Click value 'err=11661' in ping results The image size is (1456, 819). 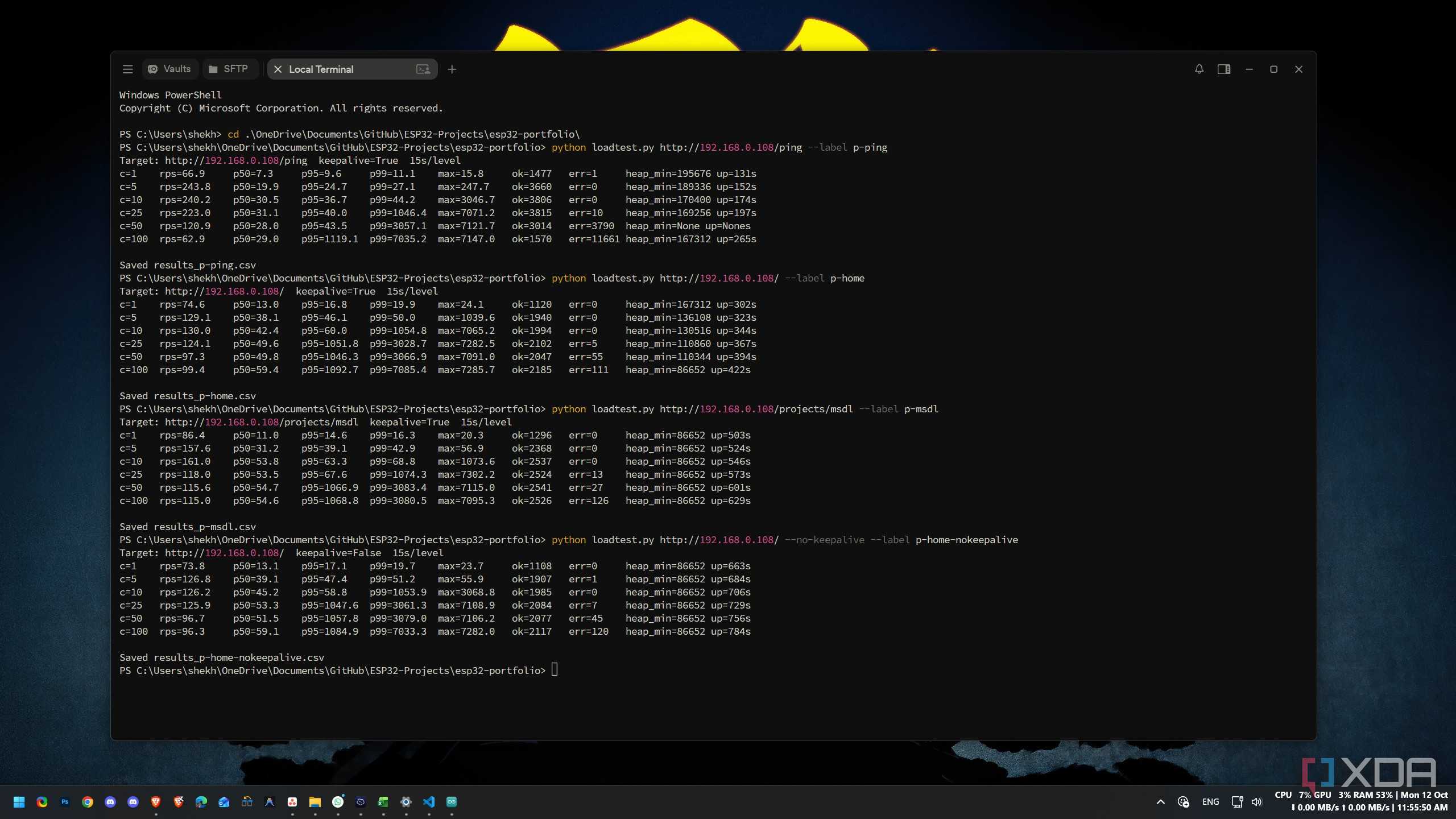[594, 239]
